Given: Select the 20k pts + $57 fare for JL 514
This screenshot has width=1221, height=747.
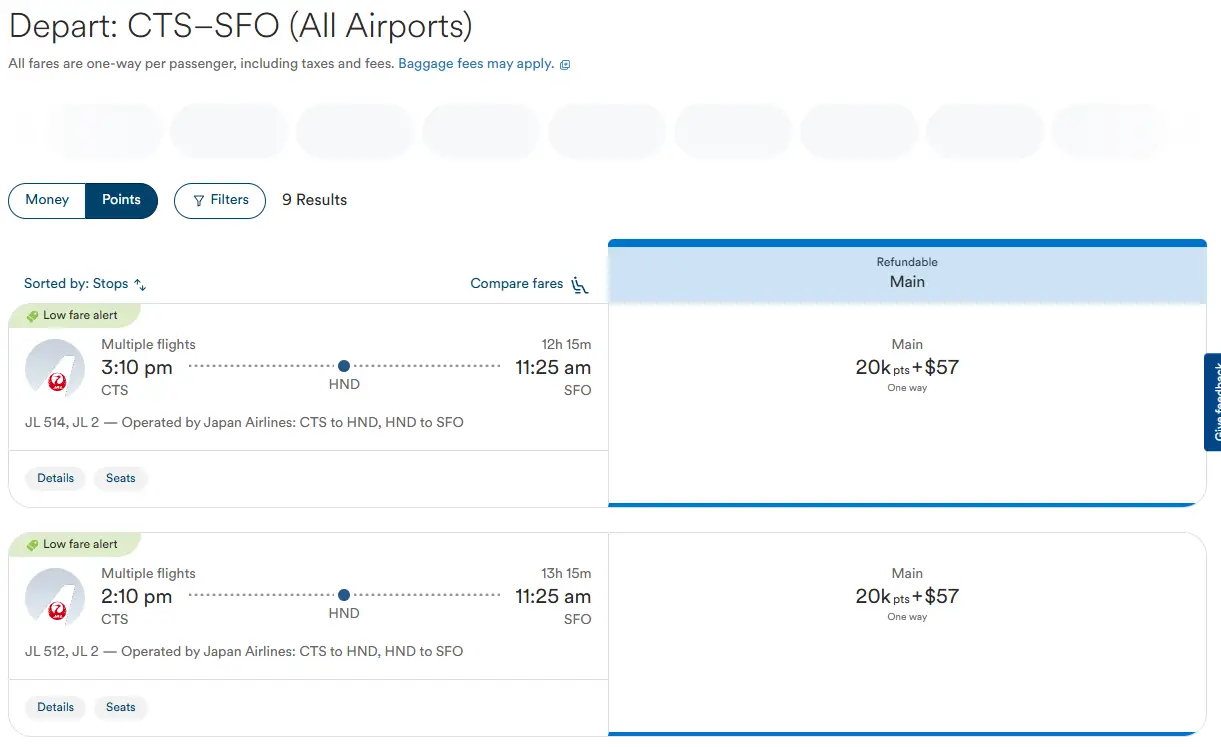Looking at the screenshot, I should (x=907, y=368).
